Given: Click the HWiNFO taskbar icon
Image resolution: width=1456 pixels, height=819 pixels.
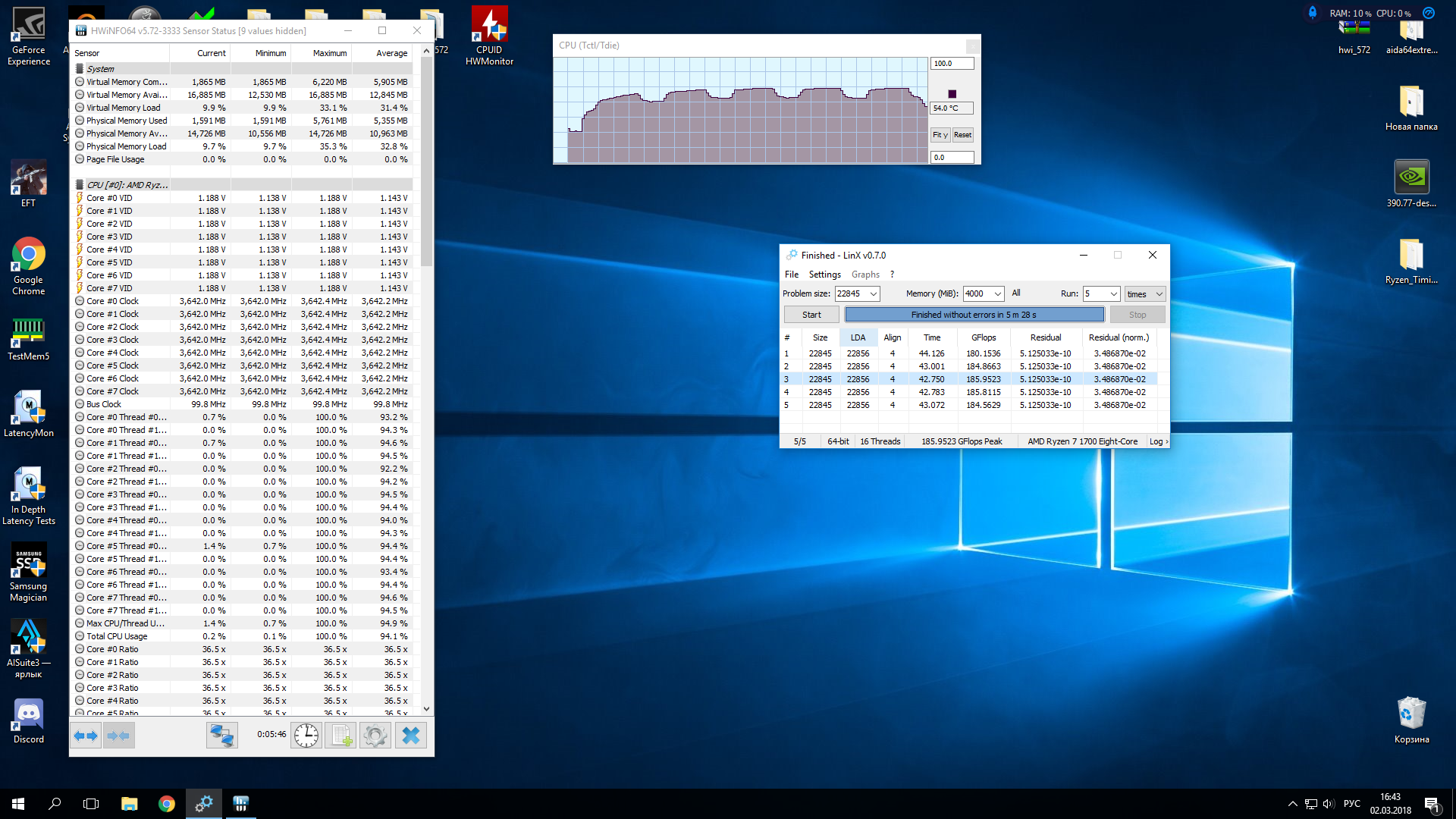Looking at the screenshot, I should click(240, 804).
